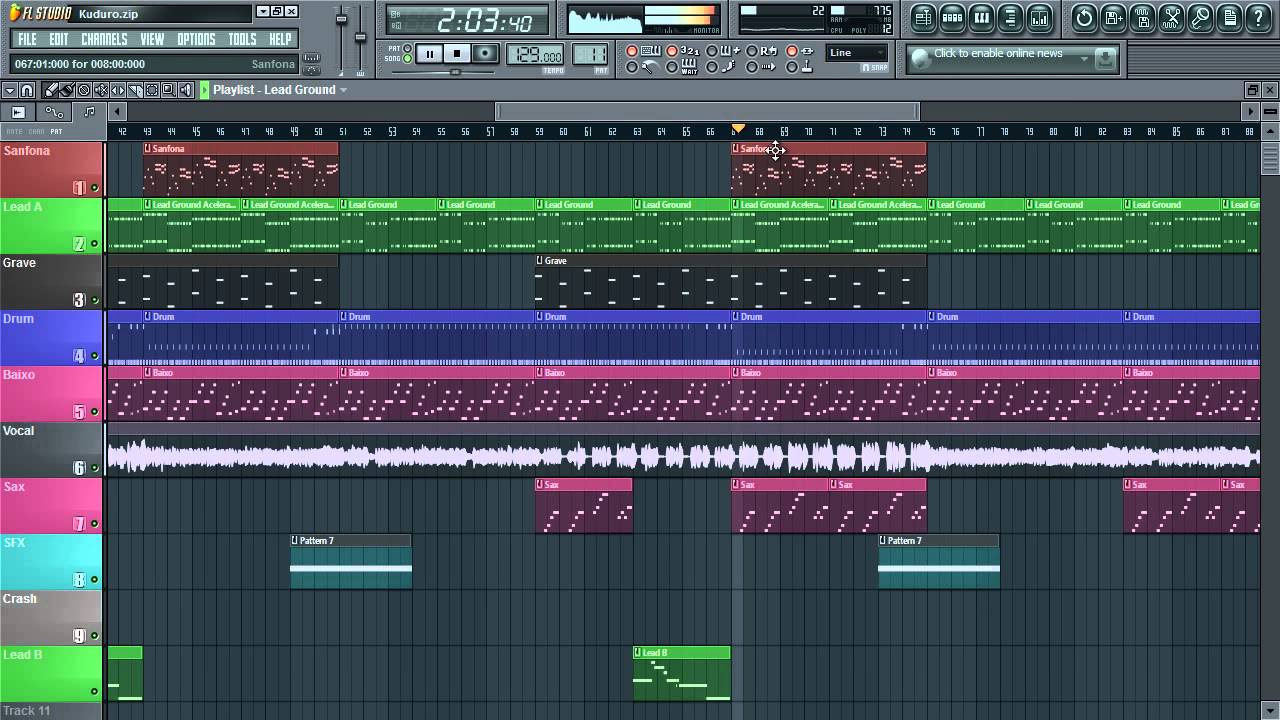Open the first Sax clip menu
Viewport: 1280px width, 720px height.
pyautogui.click(x=540, y=484)
